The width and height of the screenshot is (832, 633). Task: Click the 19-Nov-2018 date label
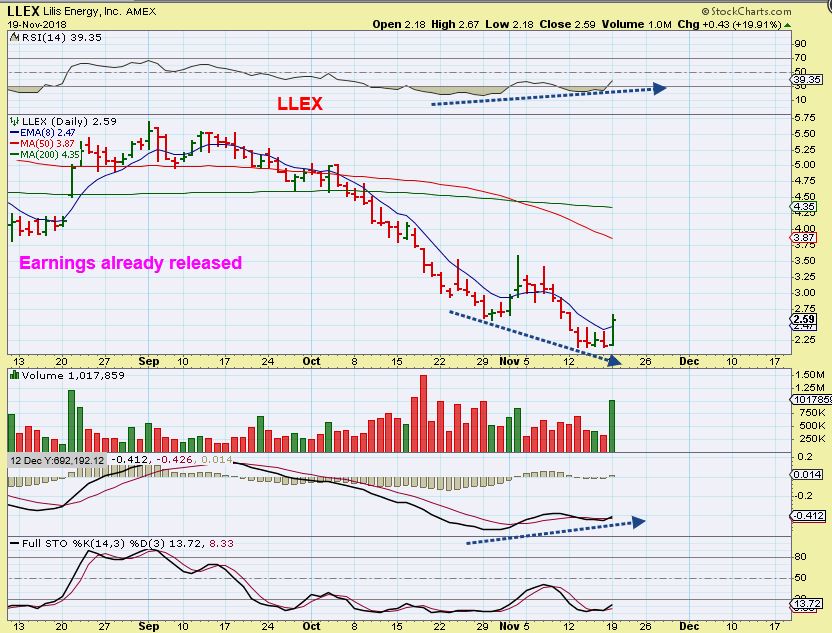37,24
